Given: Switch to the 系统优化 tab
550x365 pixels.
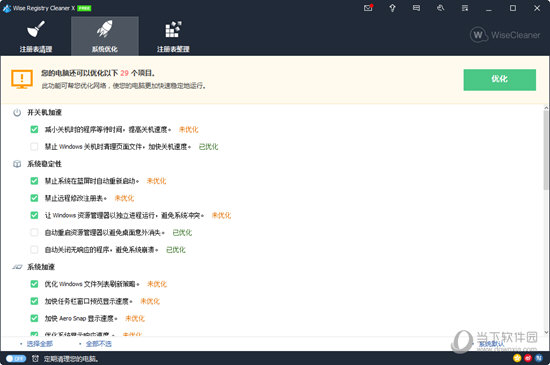Looking at the screenshot, I should pos(105,36).
